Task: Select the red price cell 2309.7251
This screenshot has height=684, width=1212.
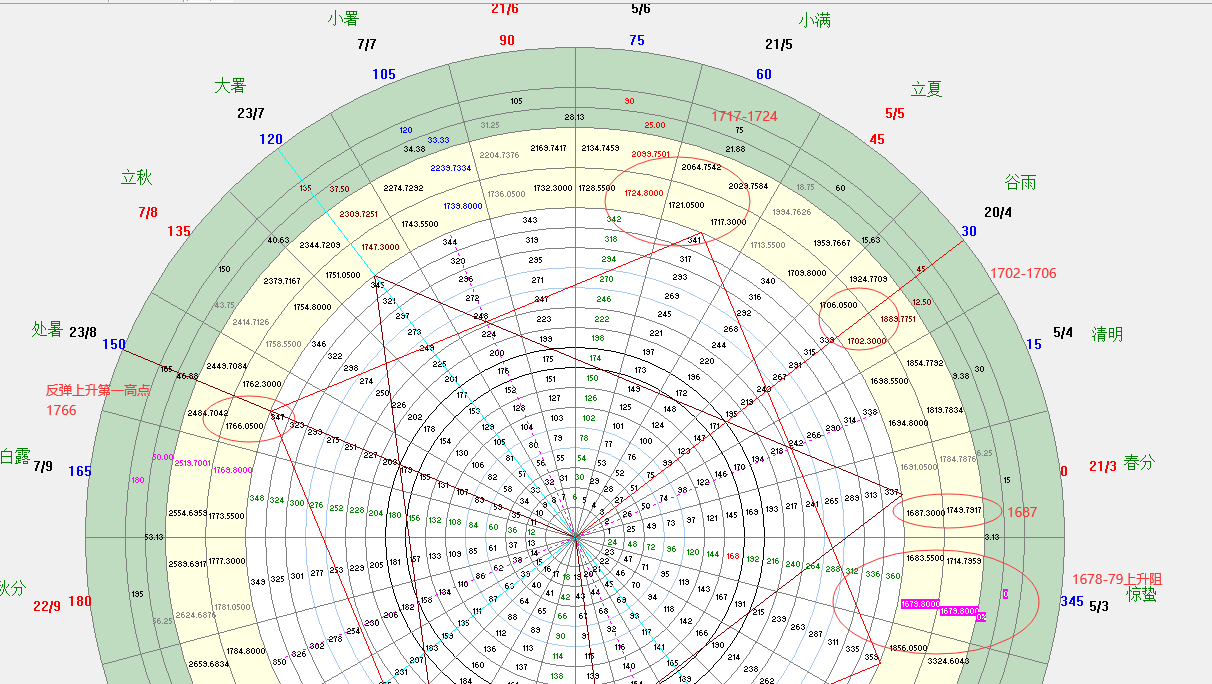Action: (359, 214)
